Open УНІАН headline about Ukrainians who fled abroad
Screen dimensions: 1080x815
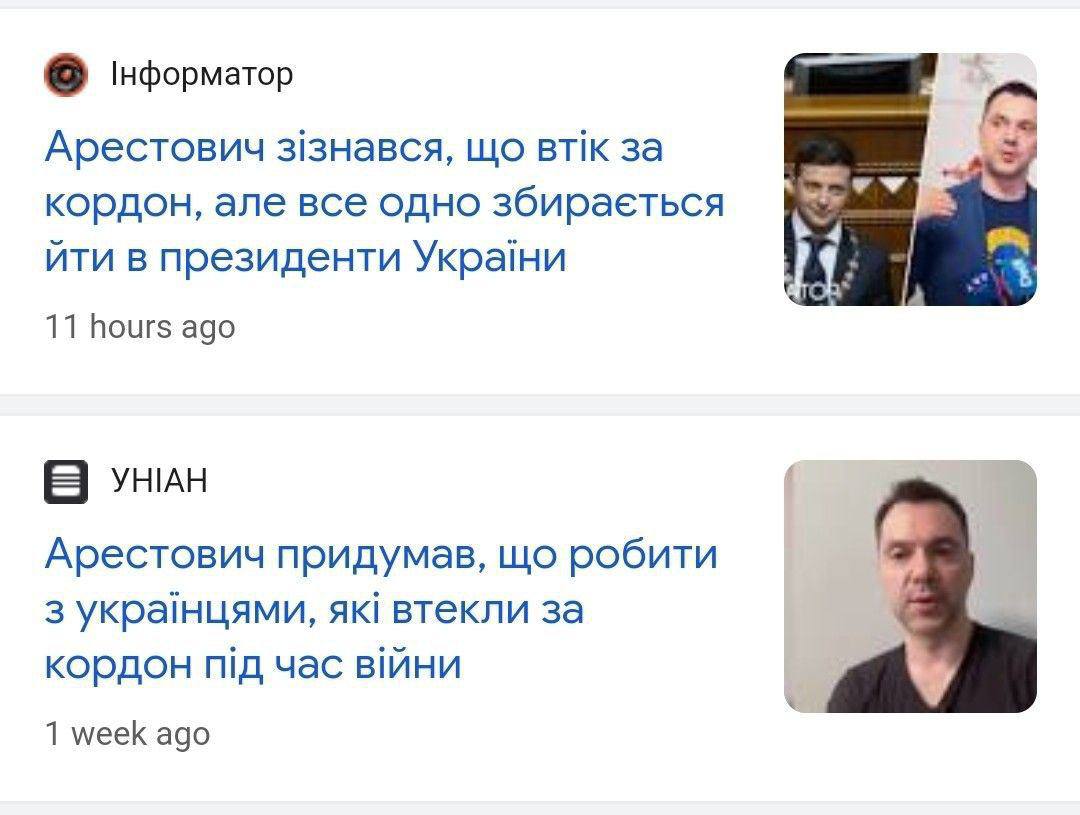[381, 609]
